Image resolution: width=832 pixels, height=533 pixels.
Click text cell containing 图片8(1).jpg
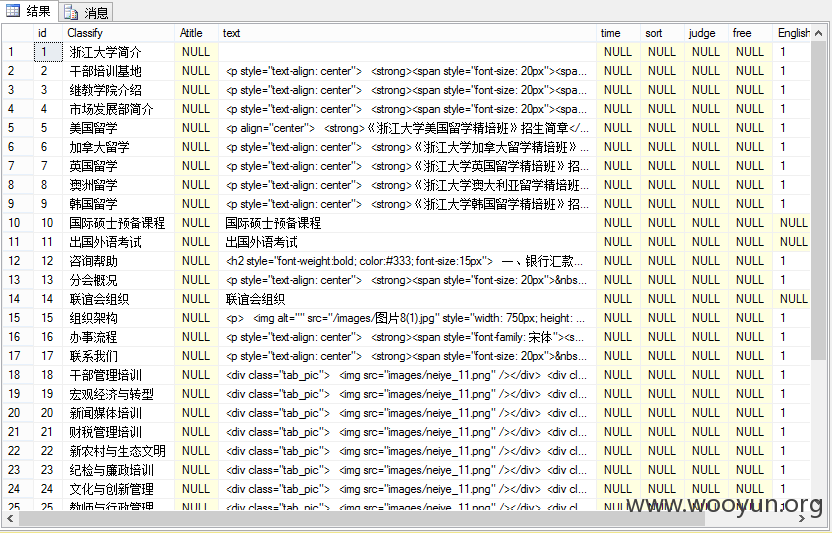coord(407,318)
